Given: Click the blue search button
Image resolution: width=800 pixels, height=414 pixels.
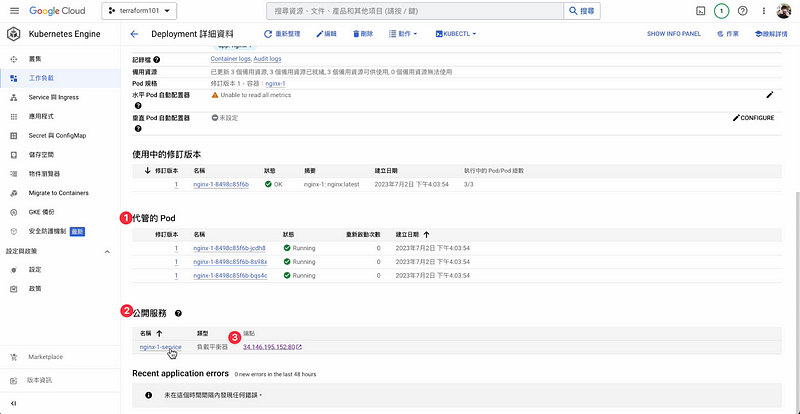Looking at the screenshot, I should [582, 11].
